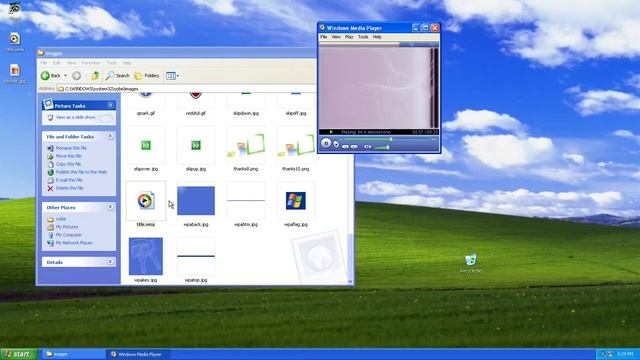Skip to next track in Media Player
640x360 pixels.
[x=354, y=147]
